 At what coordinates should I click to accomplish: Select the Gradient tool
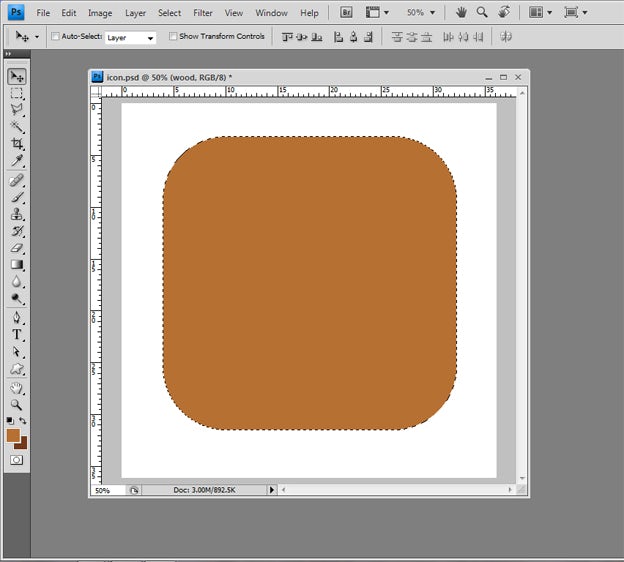[17, 264]
